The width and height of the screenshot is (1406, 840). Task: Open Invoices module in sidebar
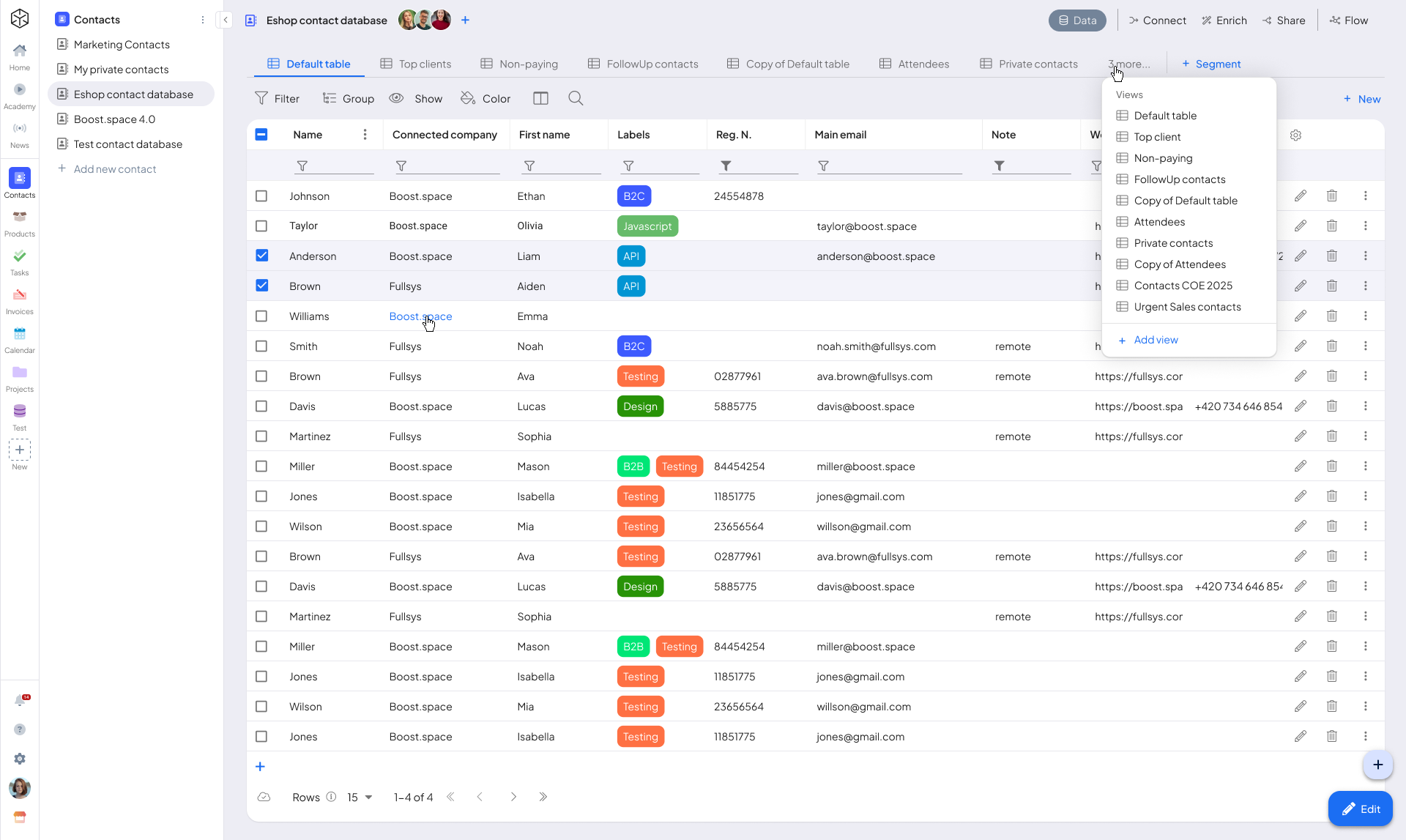coord(20,300)
